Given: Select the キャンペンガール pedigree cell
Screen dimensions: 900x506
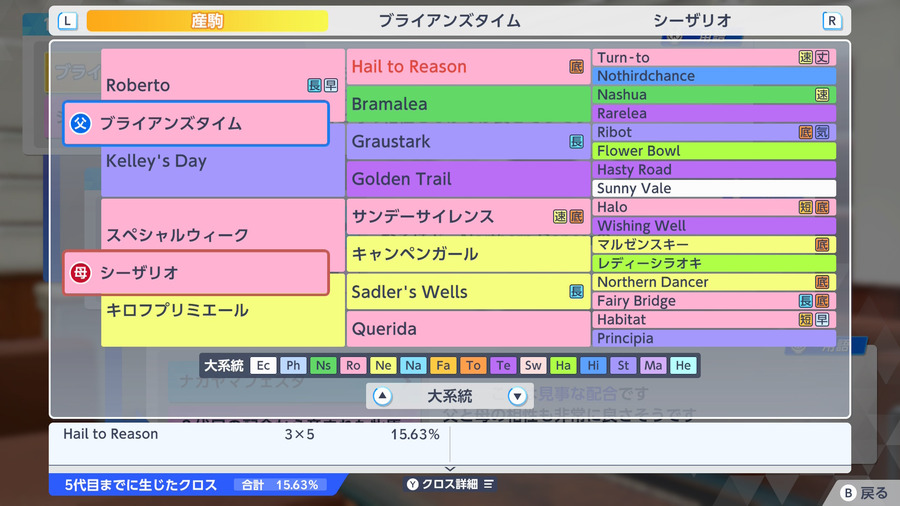Looking at the screenshot, I should [468, 254].
